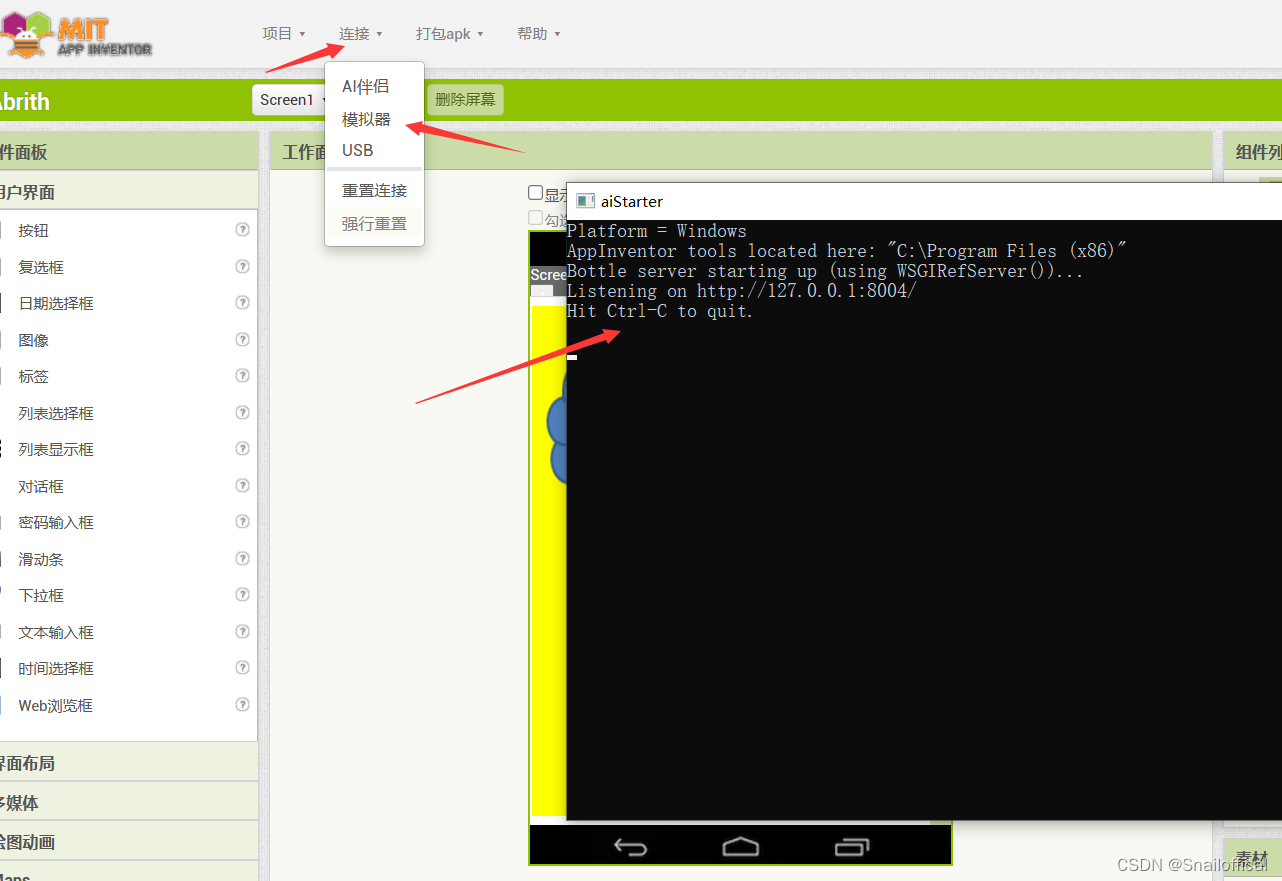Screen dimensions: 1282x881
Task: Choose 强行重置 in the connect menu
Action: tap(371, 223)
